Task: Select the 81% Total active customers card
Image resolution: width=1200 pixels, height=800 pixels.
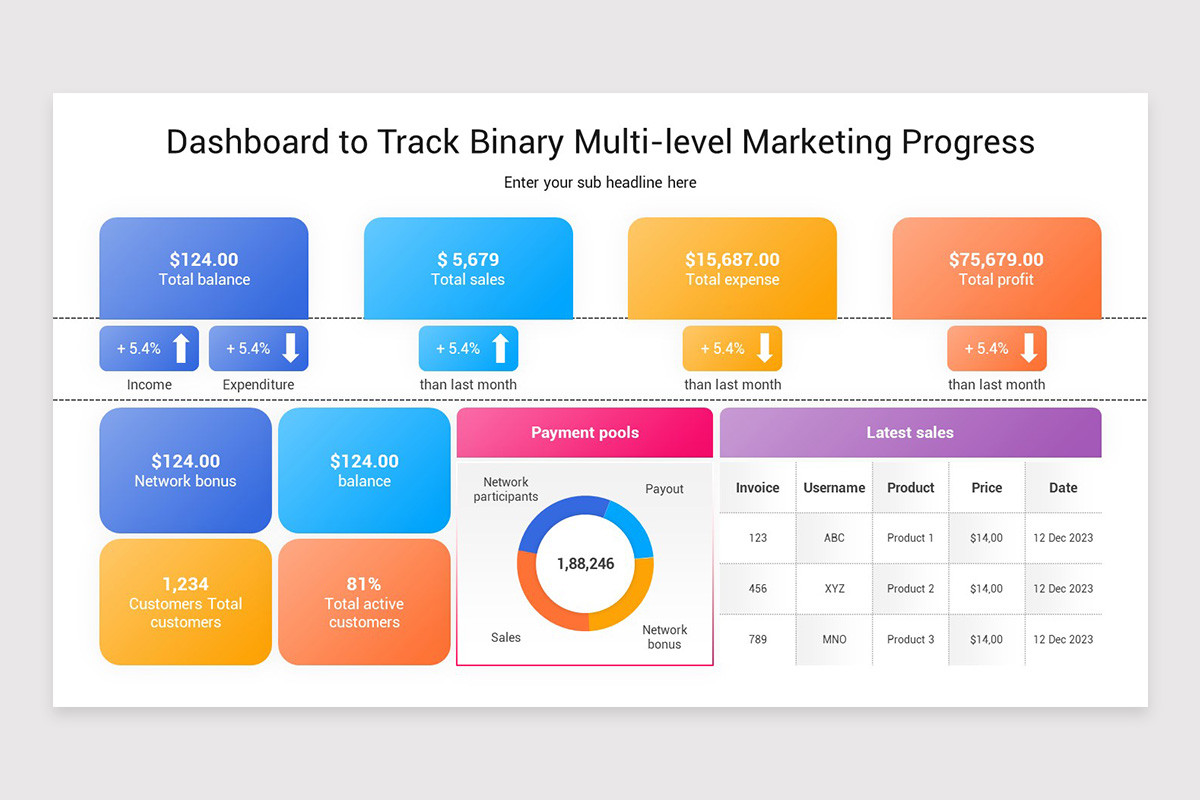Action: point(364,602)
